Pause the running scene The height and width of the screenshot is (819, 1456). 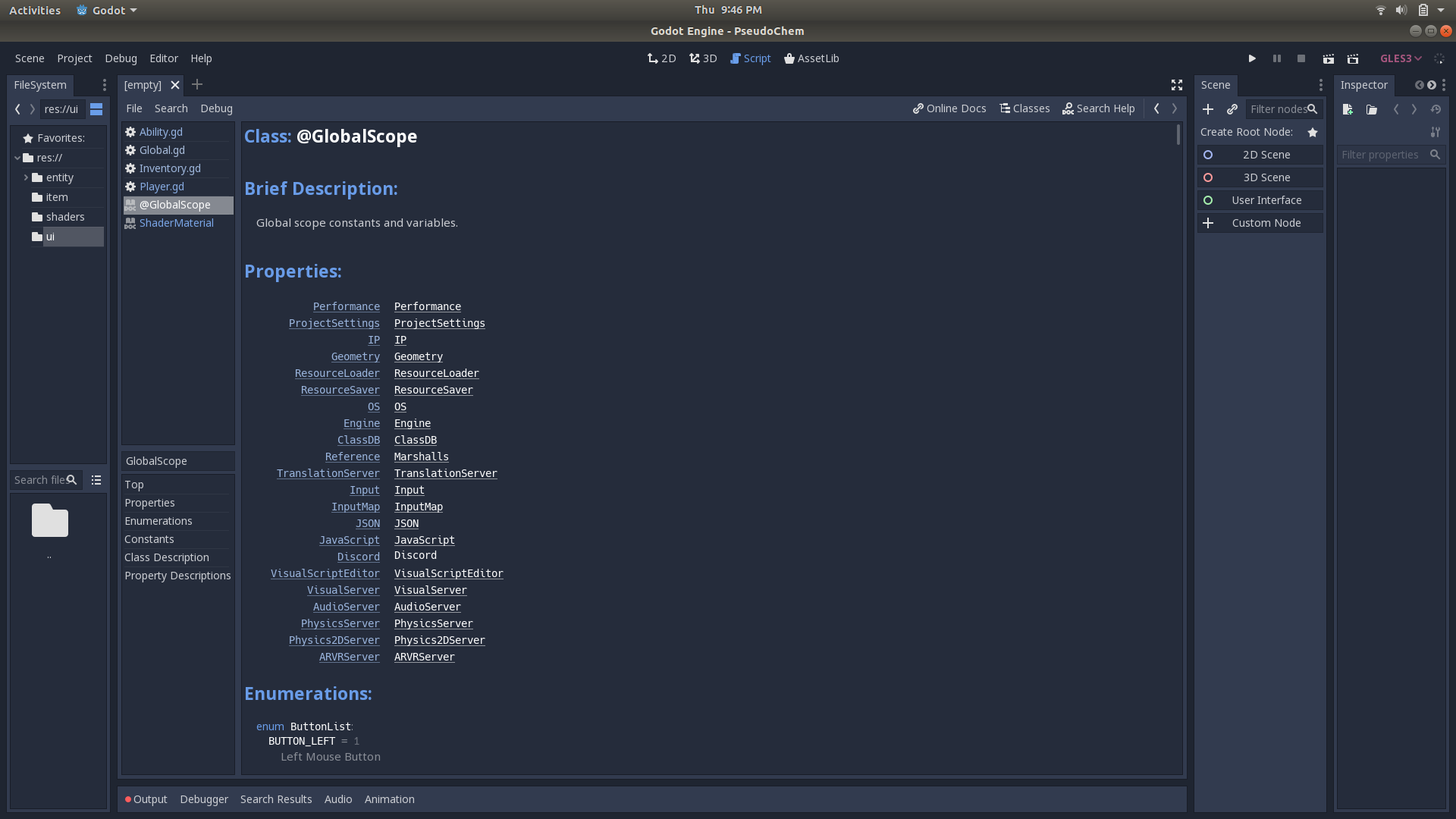click(1276, 58)
